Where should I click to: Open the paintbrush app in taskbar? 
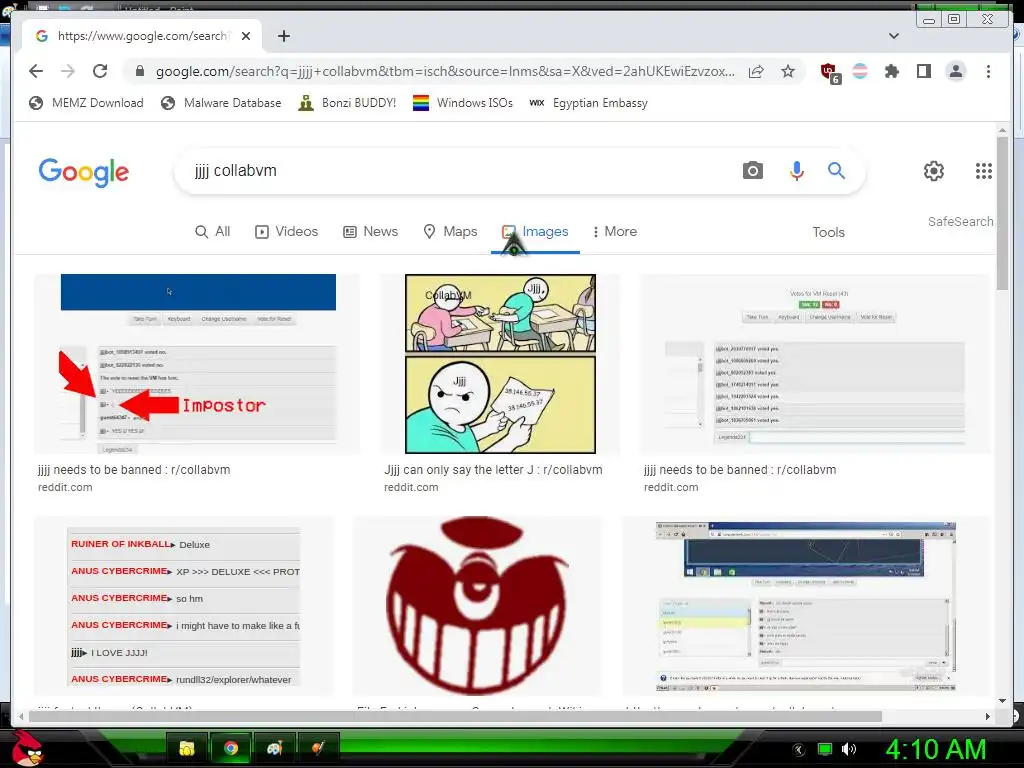tap(318, 748)
